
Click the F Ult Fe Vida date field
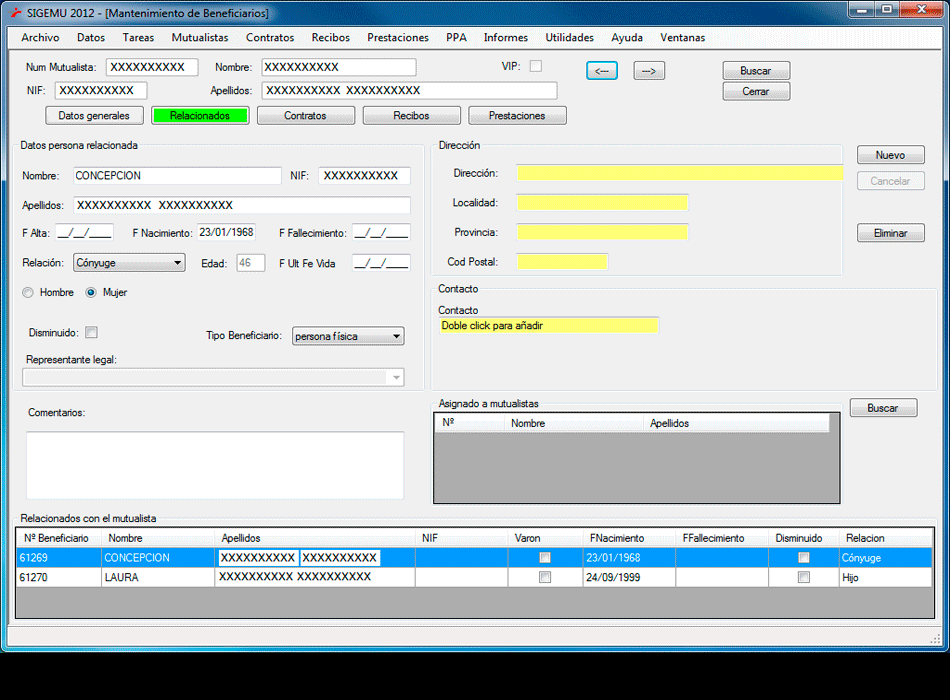(x=381, y=263)
